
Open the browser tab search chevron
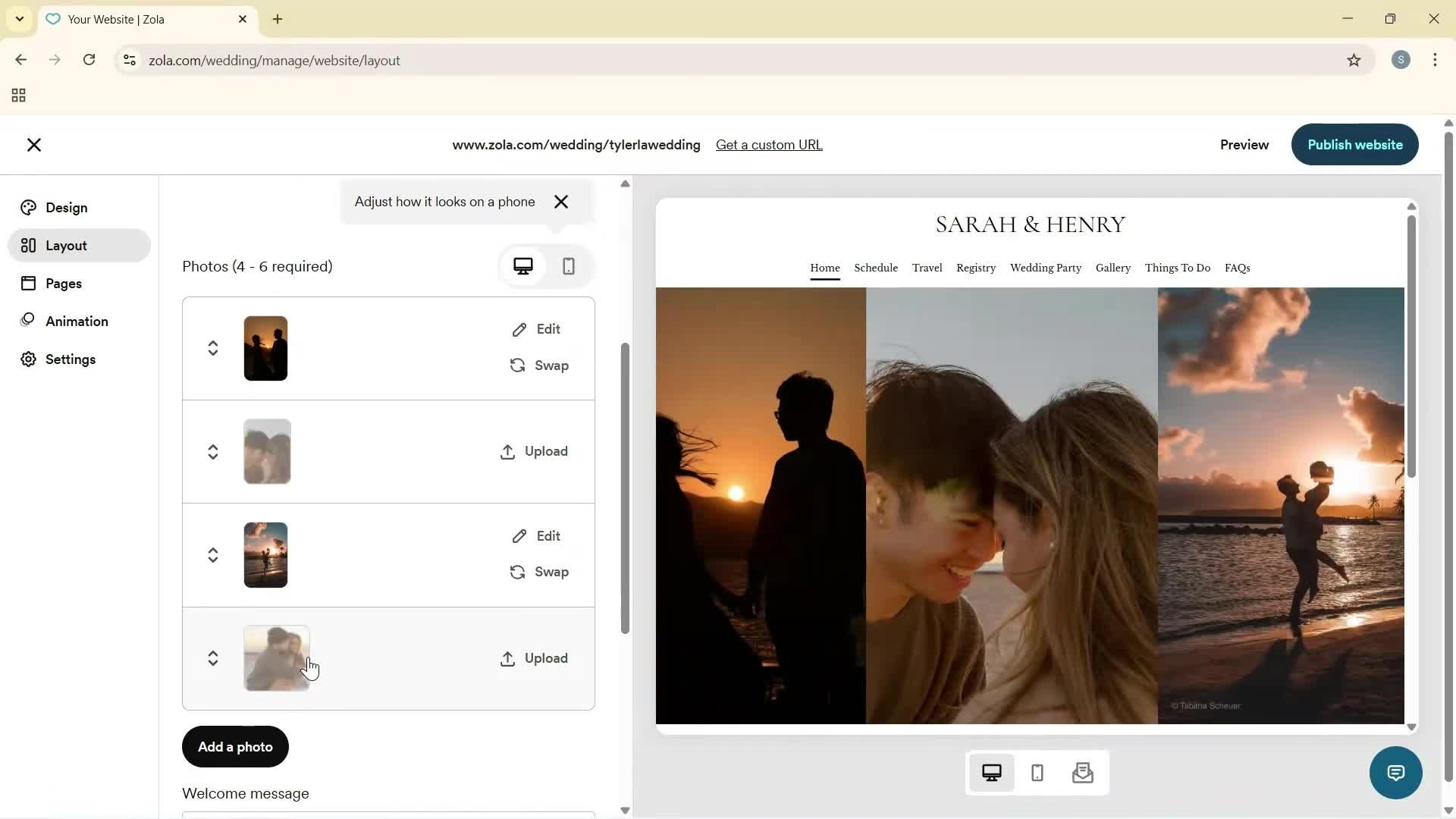pos(19,19)
